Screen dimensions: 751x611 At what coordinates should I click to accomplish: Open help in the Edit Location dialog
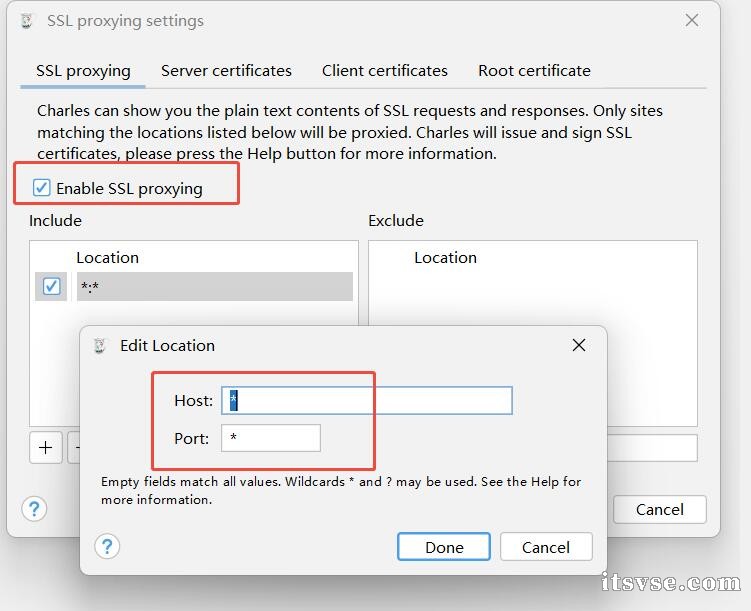pos(107,546)
